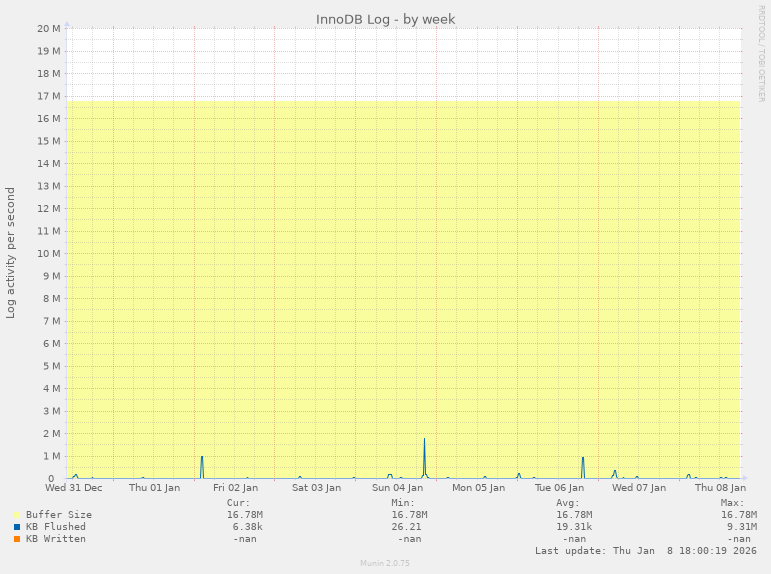Click the '1 M' y-axis label

pyautogui.click(x=52, y=456)
